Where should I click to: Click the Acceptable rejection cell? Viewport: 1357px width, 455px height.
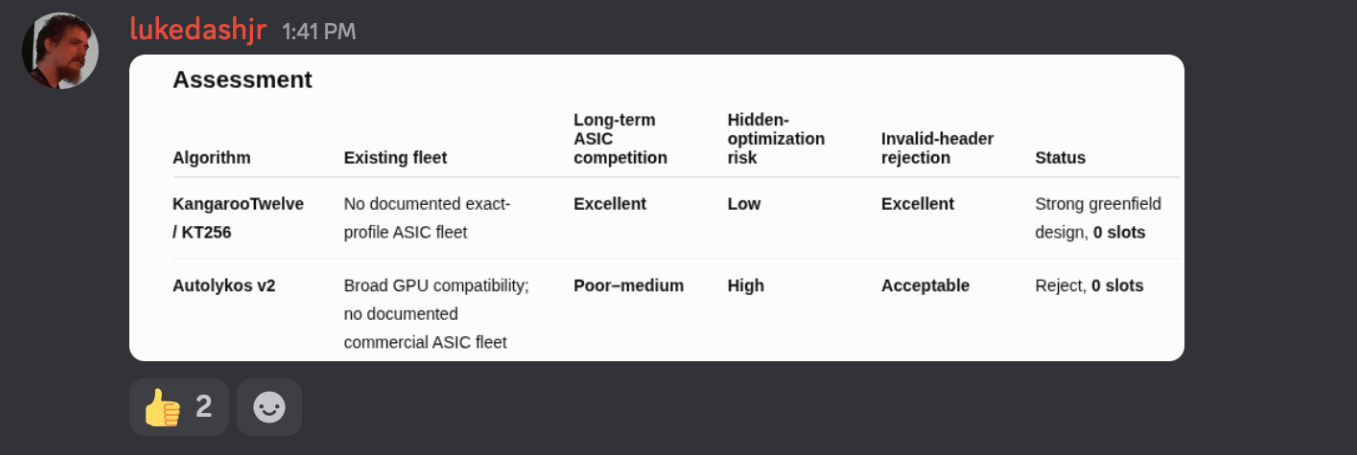pos(925,286)
